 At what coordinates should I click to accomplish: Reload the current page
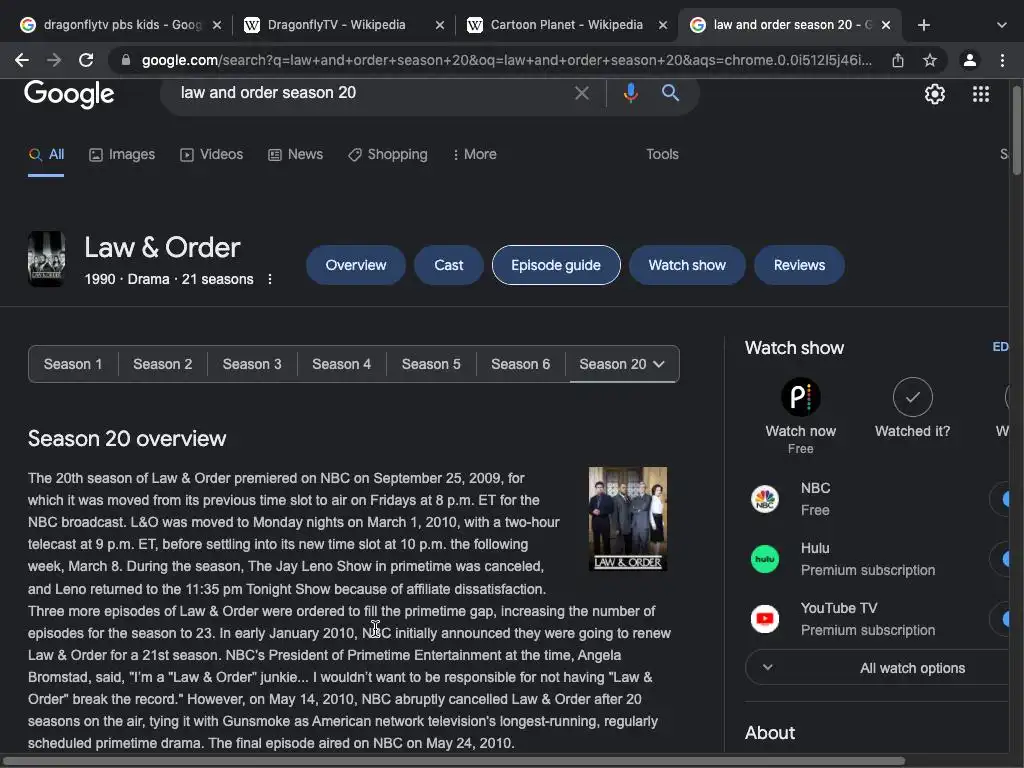click(86, 60)
